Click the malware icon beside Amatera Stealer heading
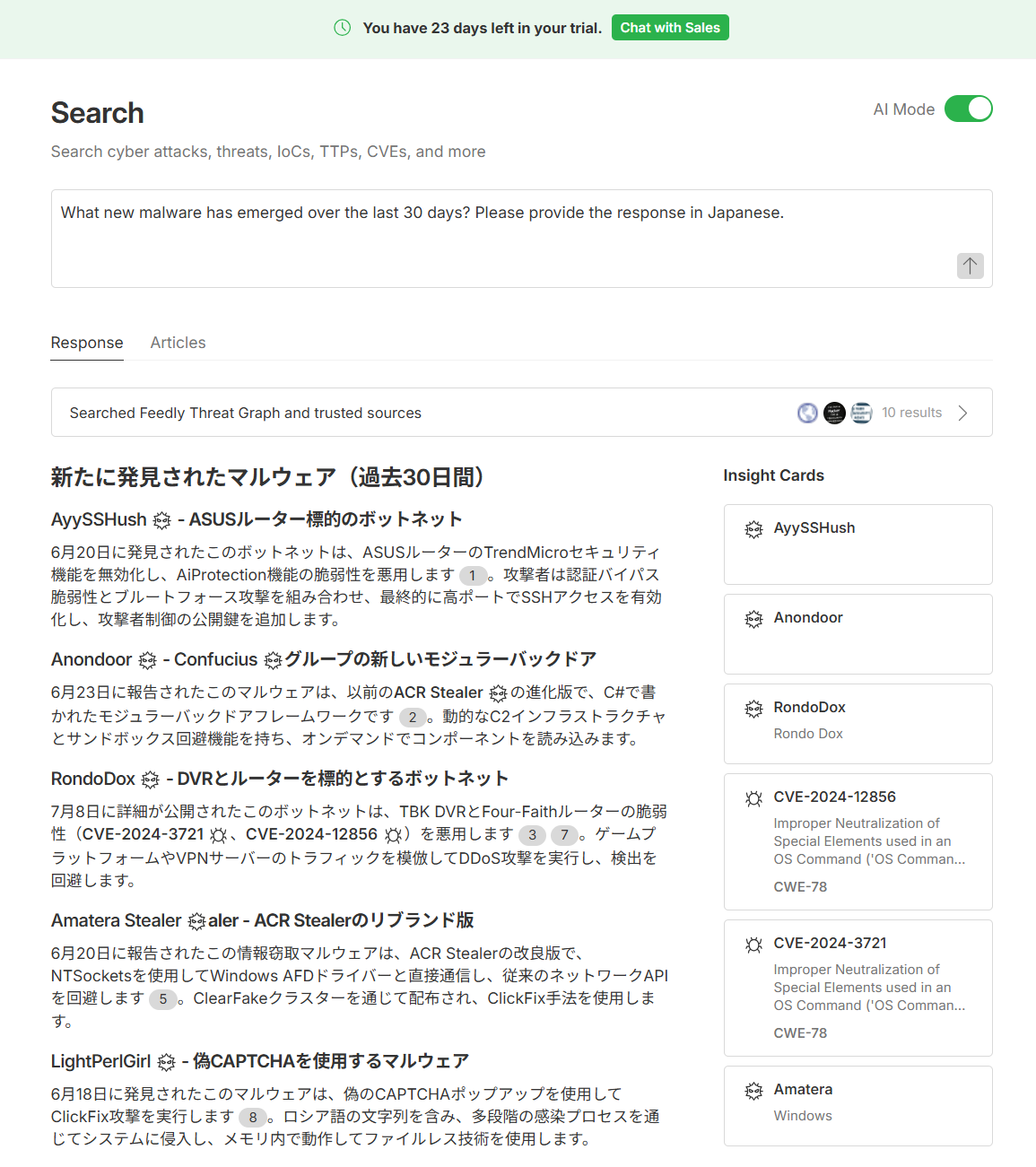Image resolution: width=1036 pixels, height=1167 pixels. (196, 921)
